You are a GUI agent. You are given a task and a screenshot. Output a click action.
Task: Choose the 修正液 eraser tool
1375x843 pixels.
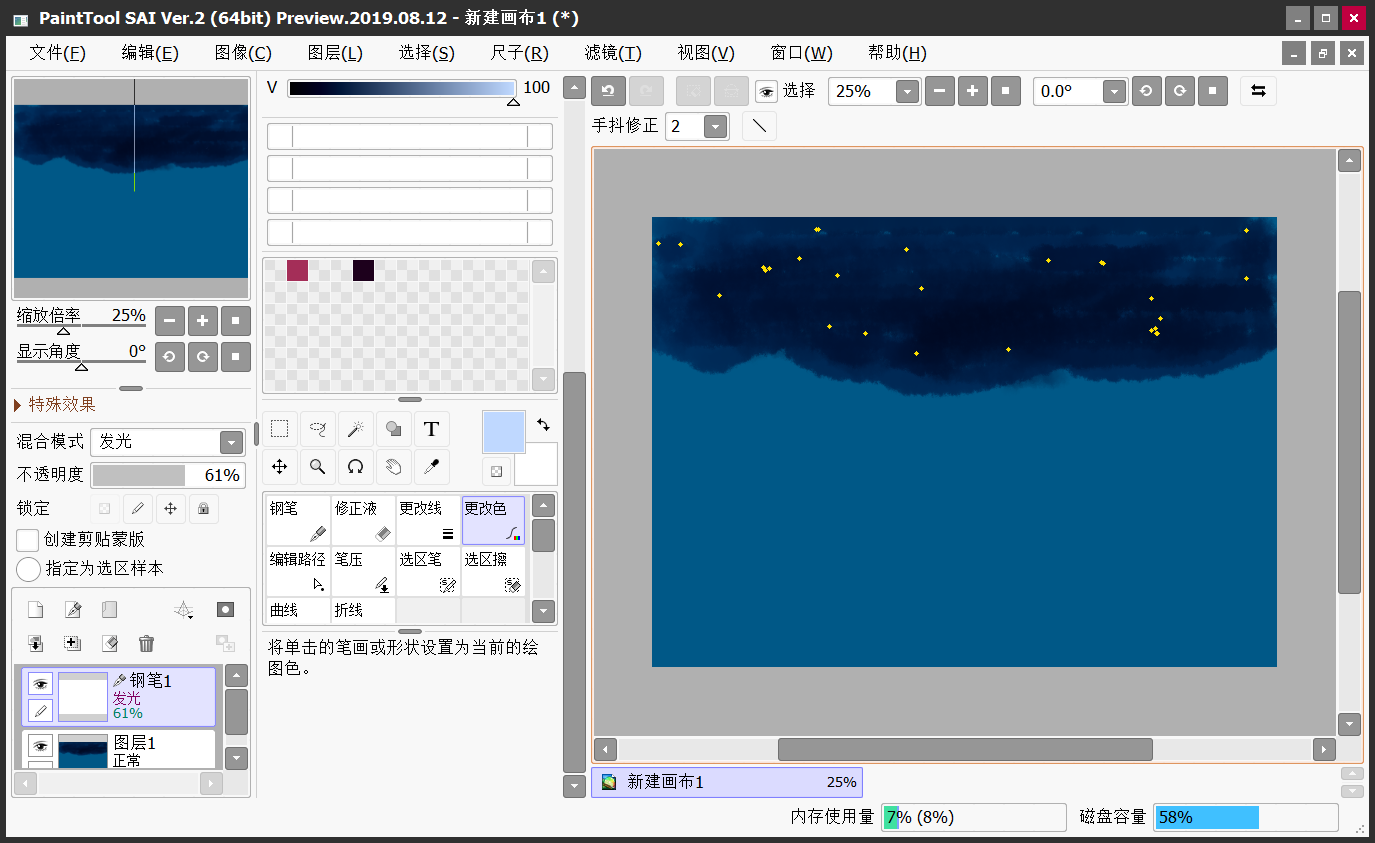click(362, 520)
